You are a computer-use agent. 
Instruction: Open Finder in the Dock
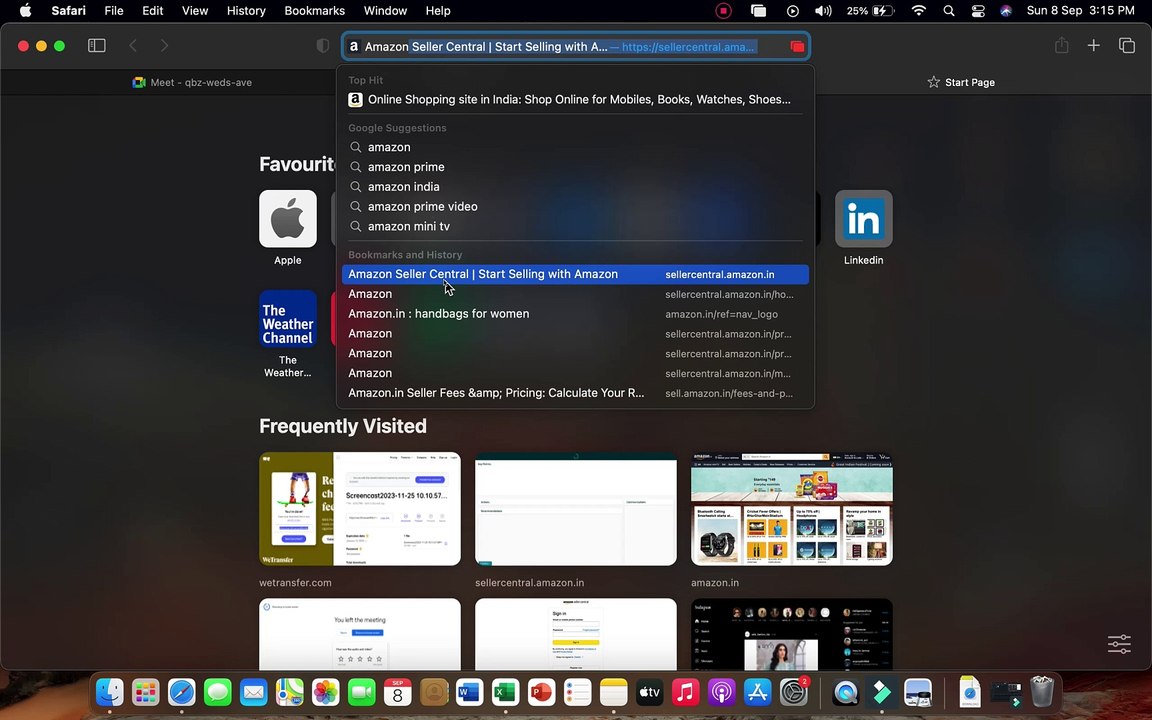(x=110, y=692)
